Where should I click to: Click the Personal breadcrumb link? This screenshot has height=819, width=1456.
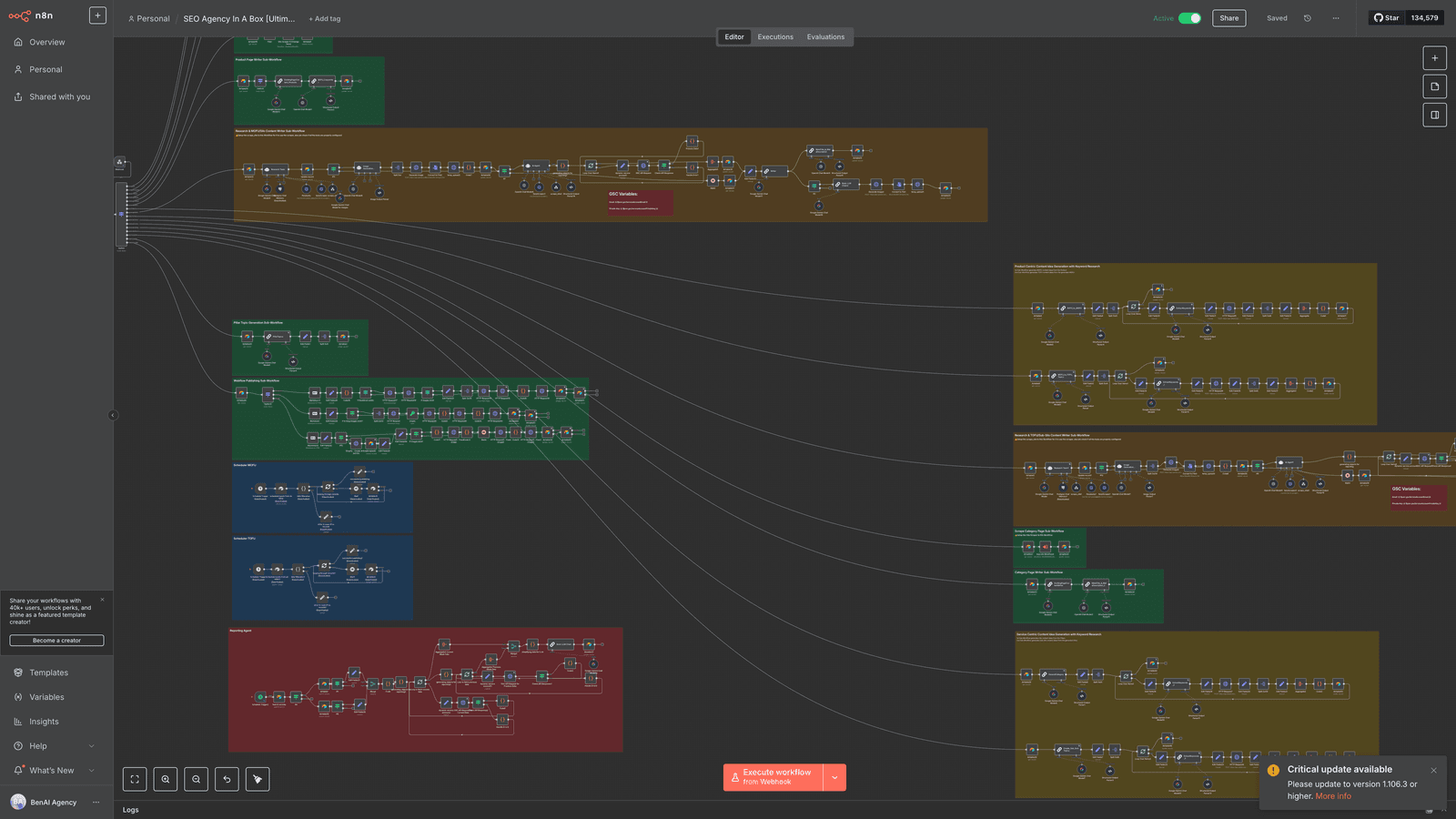(x=149, y=19)
